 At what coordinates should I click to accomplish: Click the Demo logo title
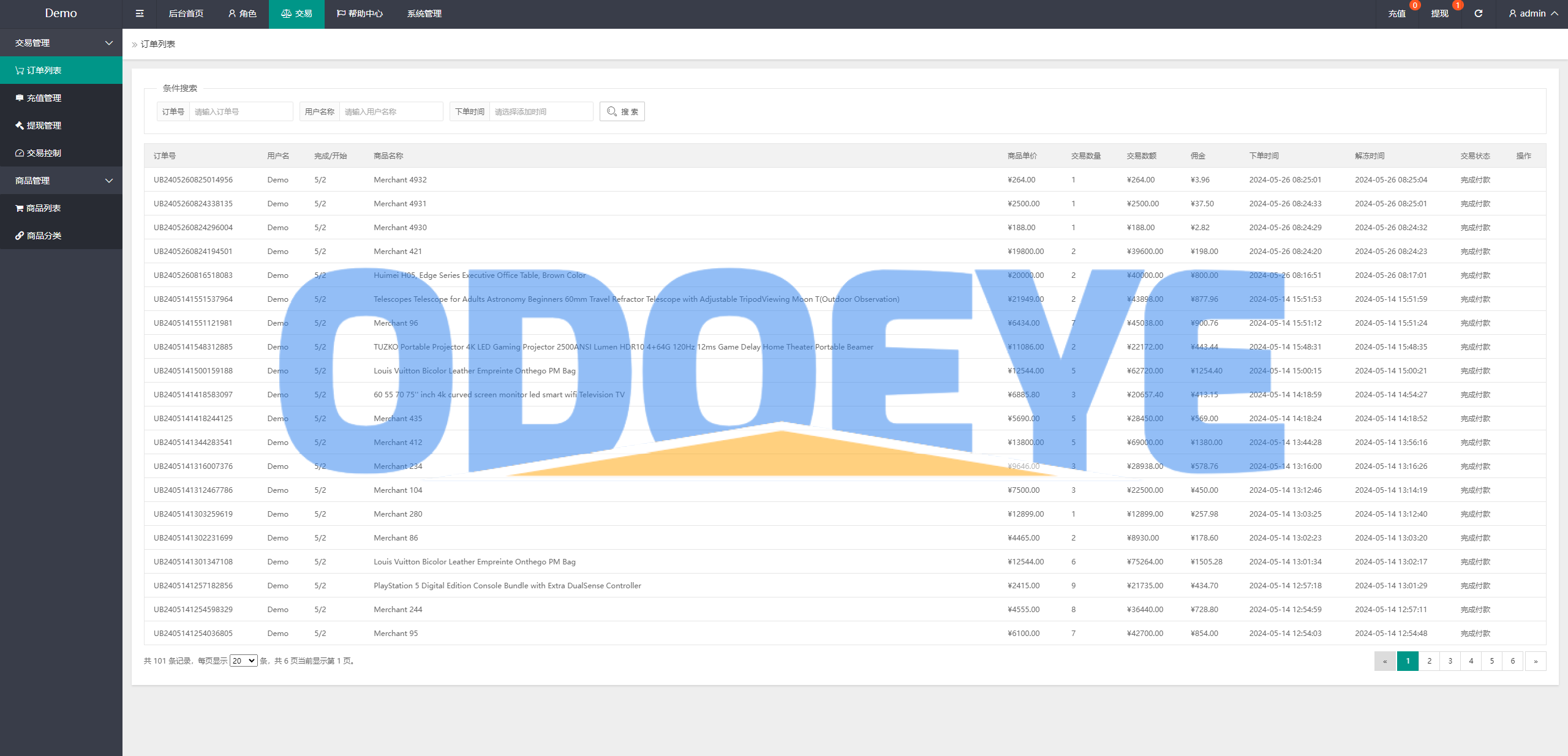click(x=61, y=13)
